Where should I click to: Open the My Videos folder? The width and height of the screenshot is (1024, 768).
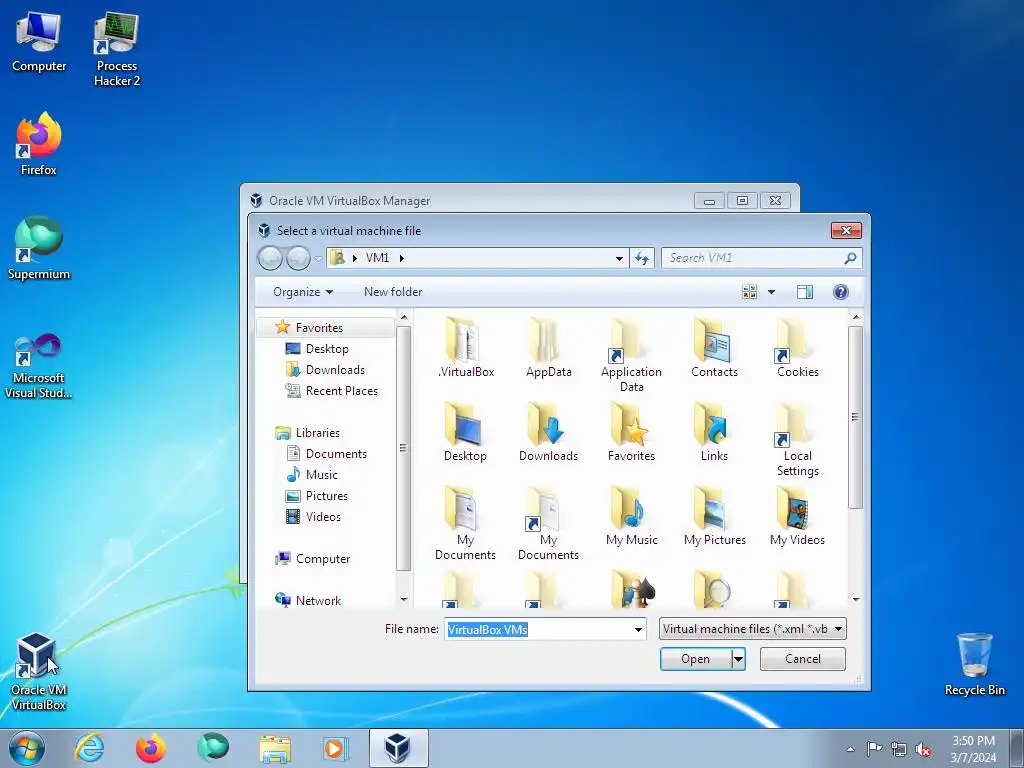tap(797, 517)
